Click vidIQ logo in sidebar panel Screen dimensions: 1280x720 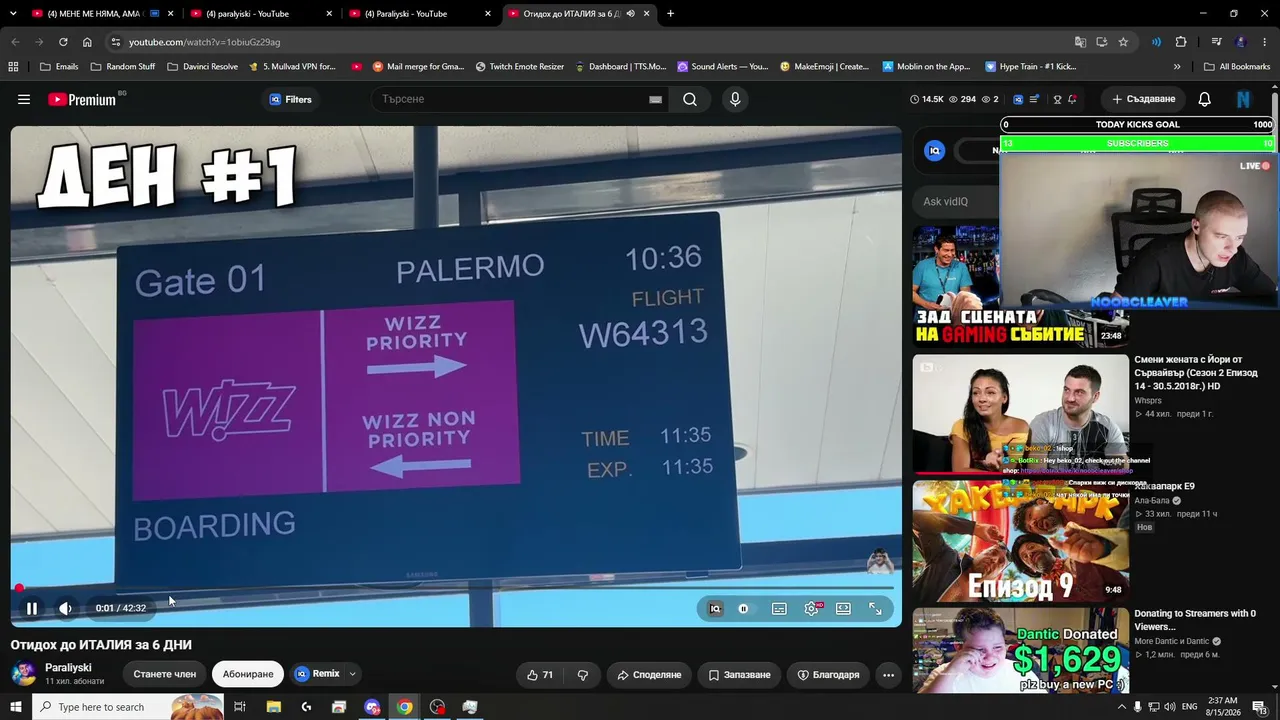tap(935, 151)
